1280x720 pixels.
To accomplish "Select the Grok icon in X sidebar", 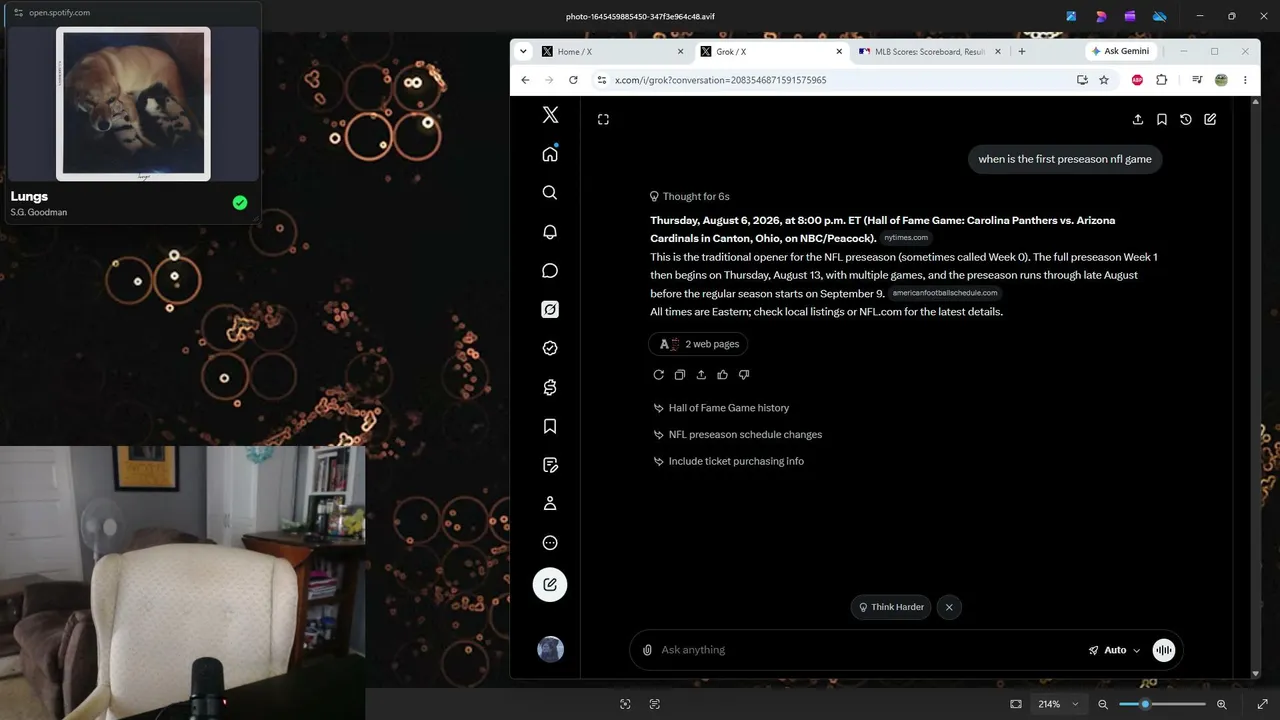I will pos(550,310).
